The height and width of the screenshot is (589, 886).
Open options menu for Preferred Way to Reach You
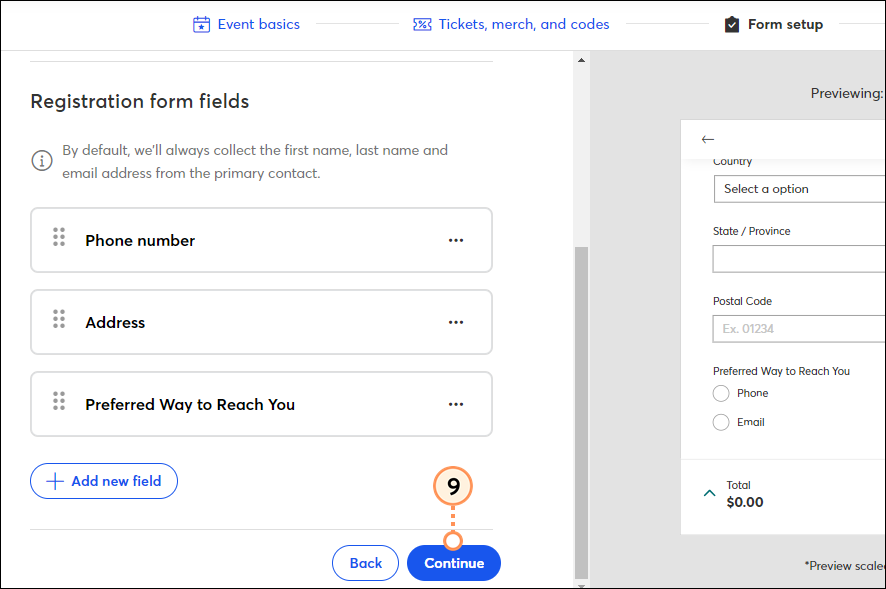(456, 404)
